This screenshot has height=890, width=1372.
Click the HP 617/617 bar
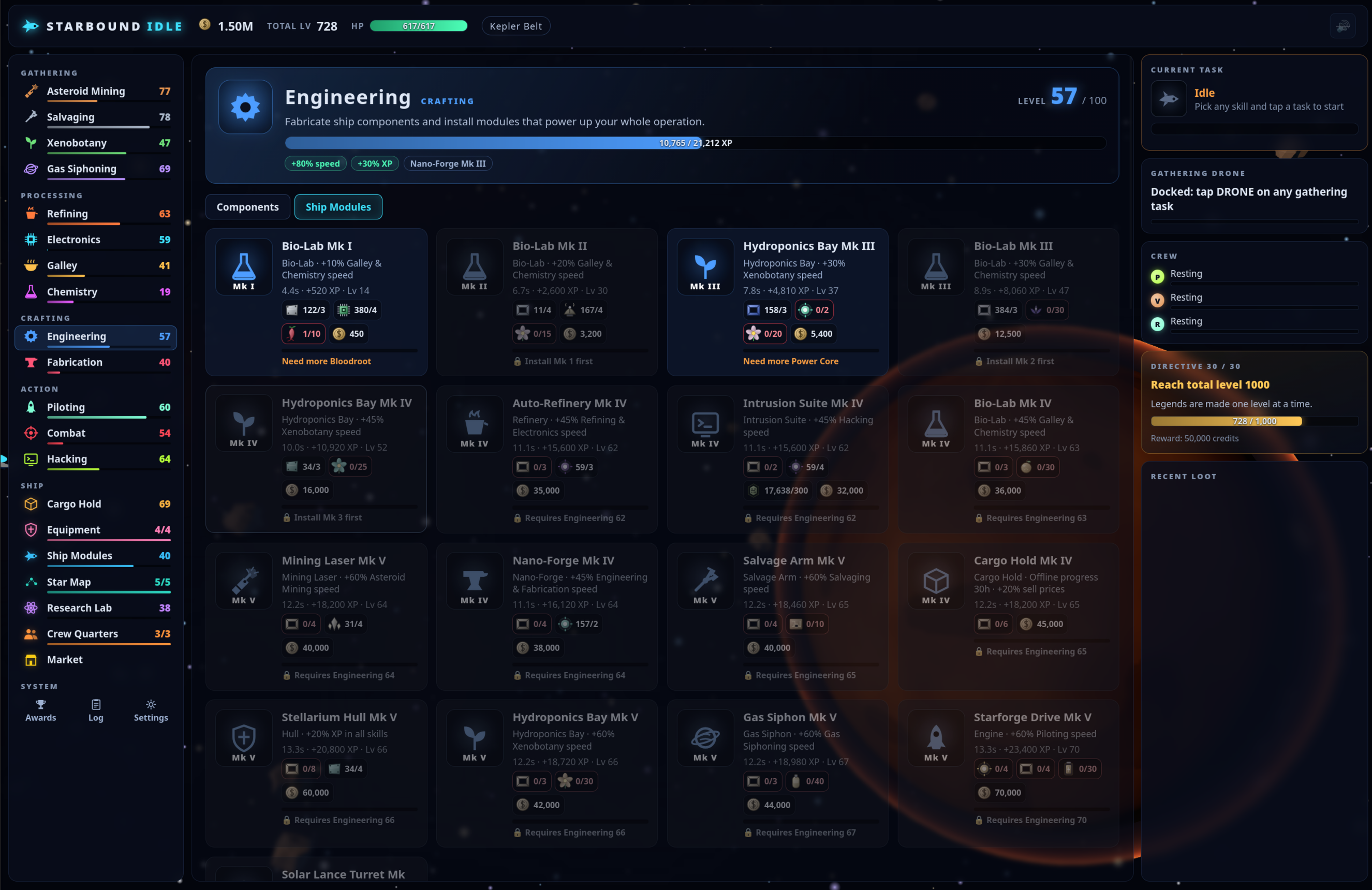pos(419,26)
